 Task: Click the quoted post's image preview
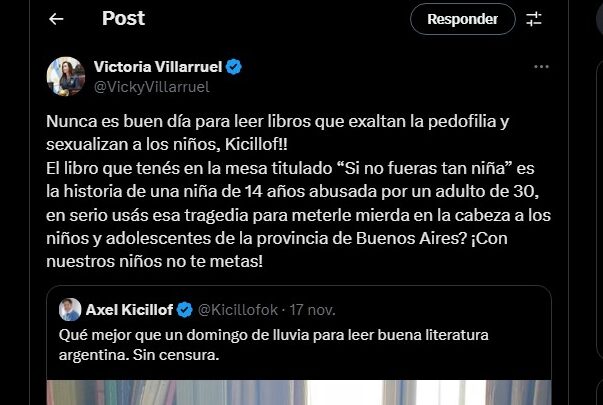(299, 392)
